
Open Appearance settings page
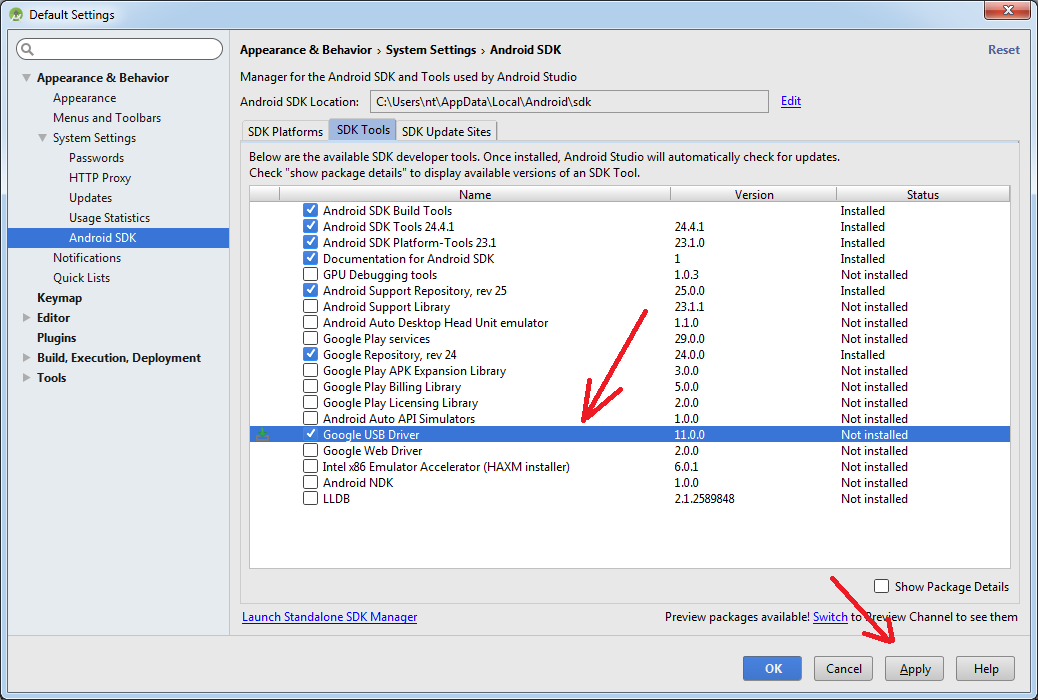pos(85,98)
